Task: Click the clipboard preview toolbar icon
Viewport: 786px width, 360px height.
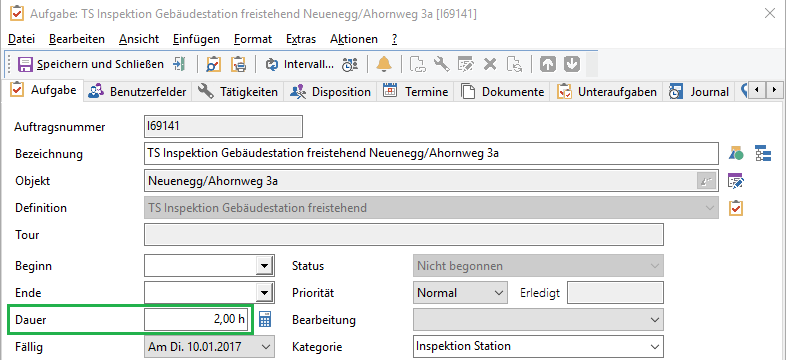Action: 214,64
